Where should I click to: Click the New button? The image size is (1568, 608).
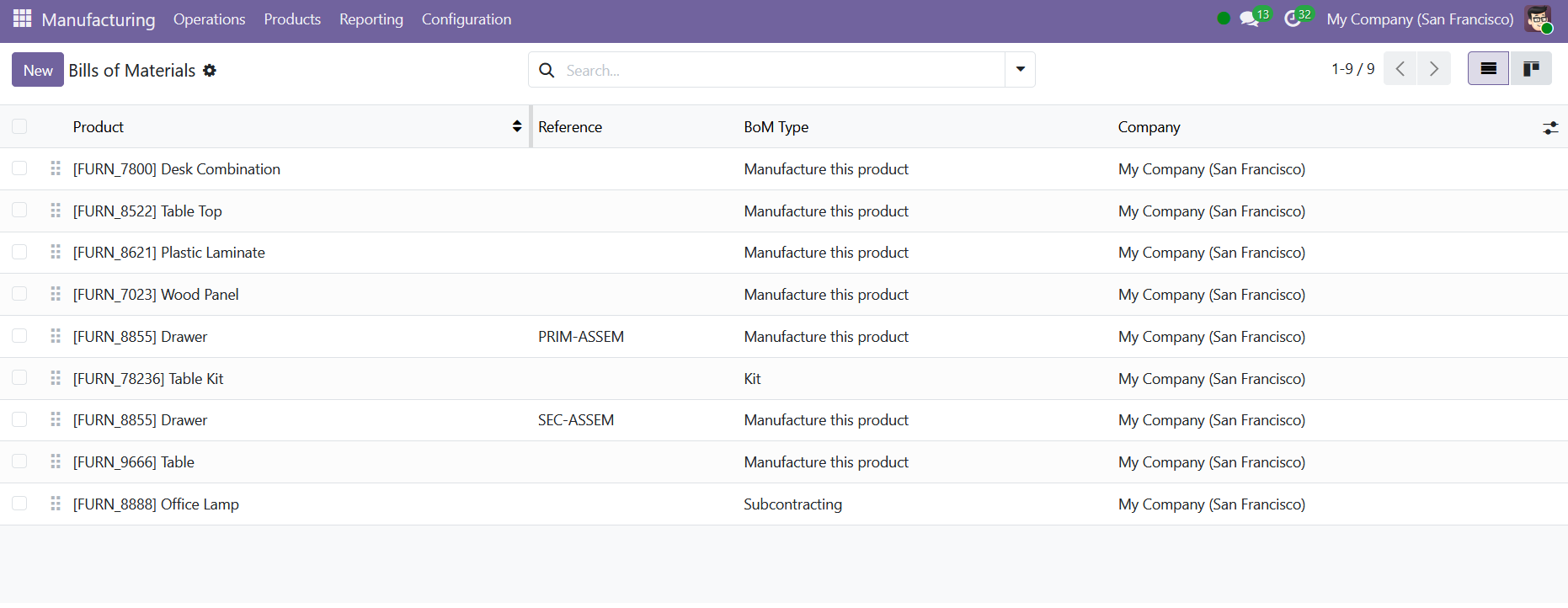coord(38,70)
